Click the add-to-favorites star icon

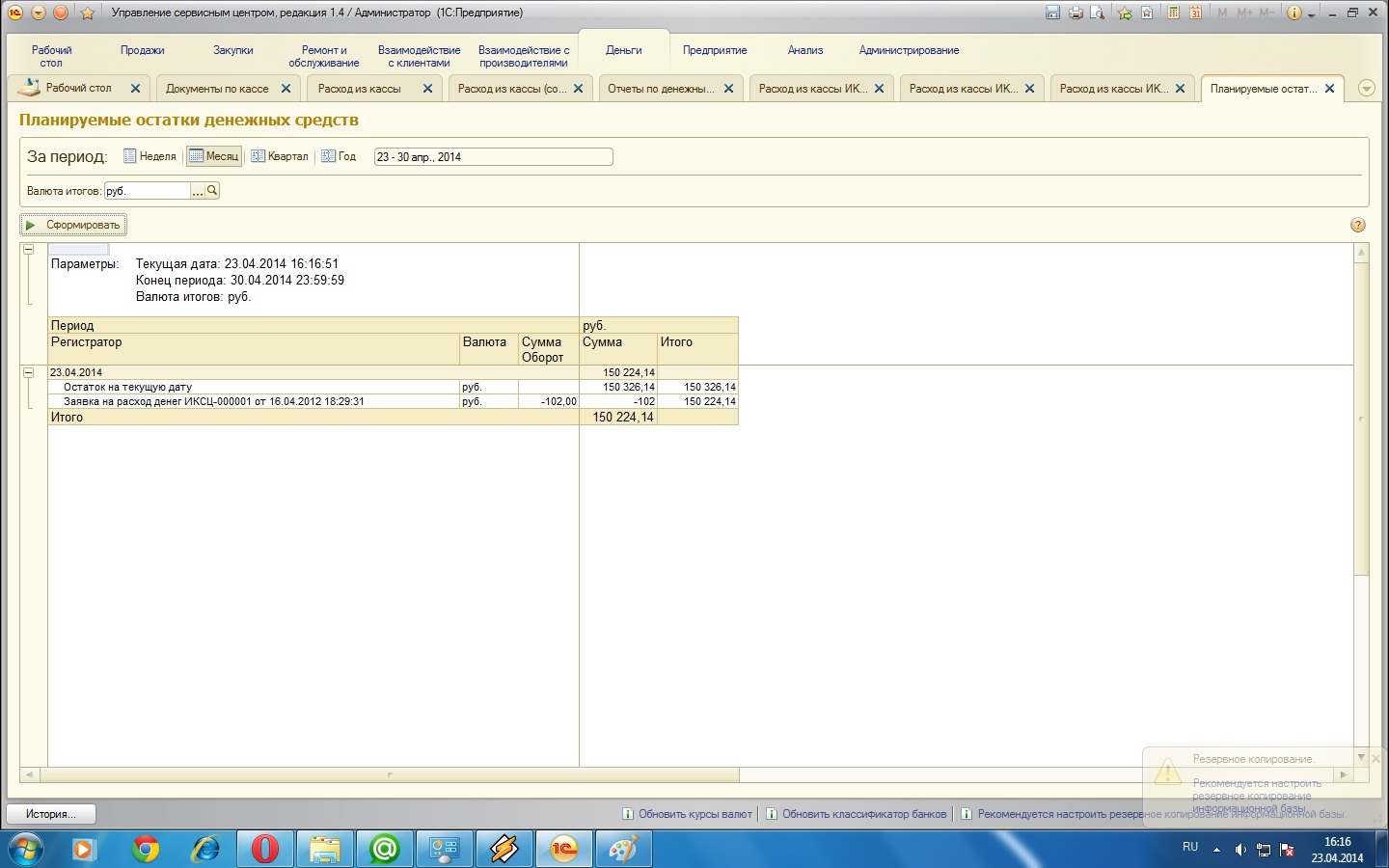(1125, 13)
